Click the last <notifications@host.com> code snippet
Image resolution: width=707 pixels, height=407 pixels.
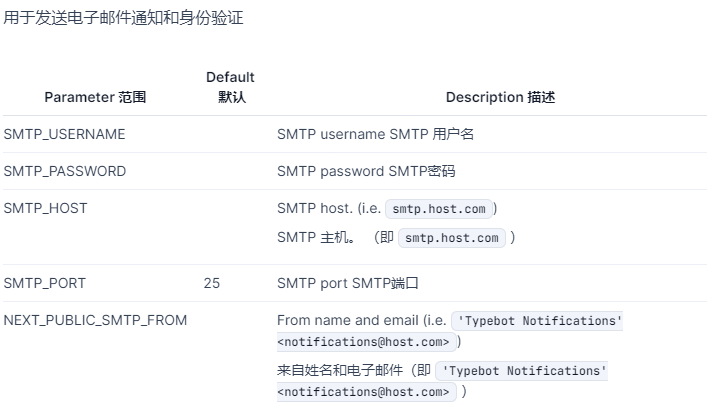(363, 392)
